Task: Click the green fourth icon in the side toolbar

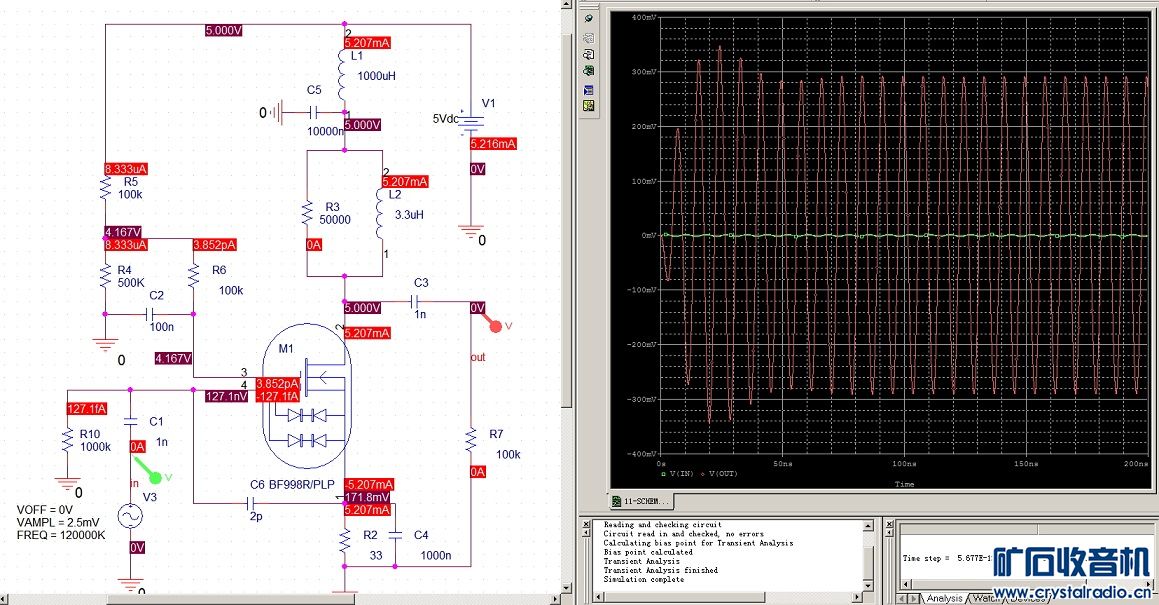Action: (x=589, y=70)
